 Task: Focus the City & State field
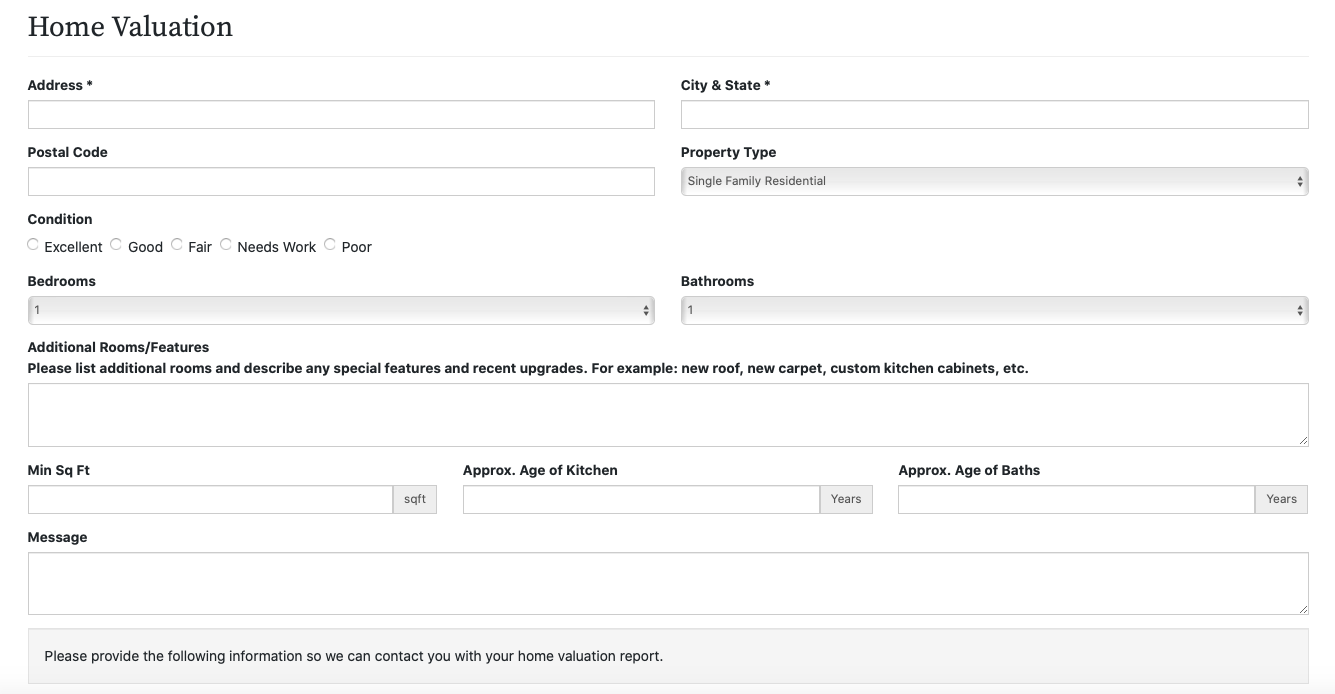[x=993, y=115]
